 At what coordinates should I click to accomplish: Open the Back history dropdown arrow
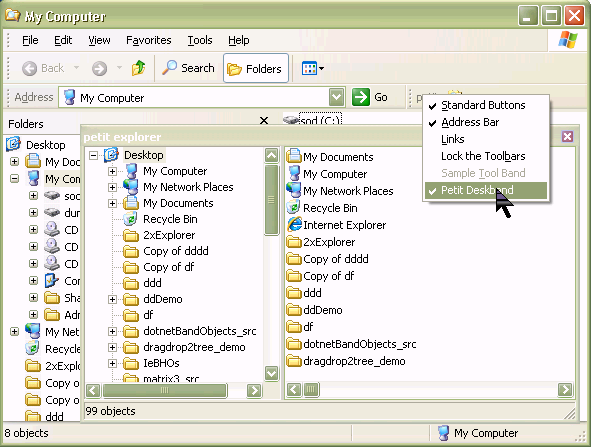pos(76,68)
